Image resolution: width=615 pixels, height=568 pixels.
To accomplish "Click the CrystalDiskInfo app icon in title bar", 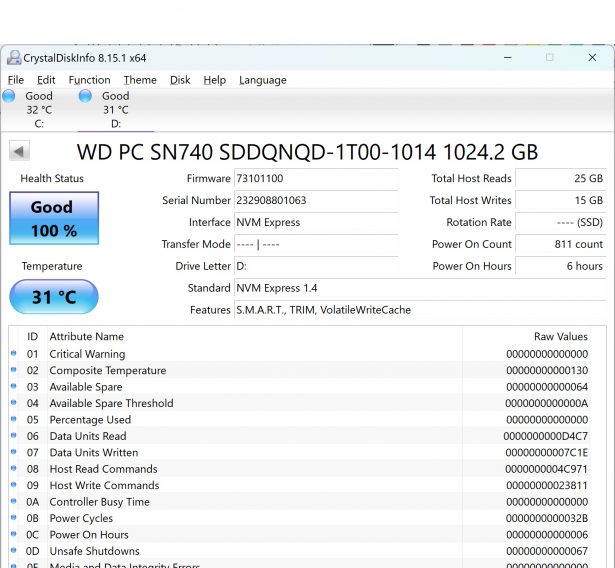I will pyautogui.click(x=14, y=57).
